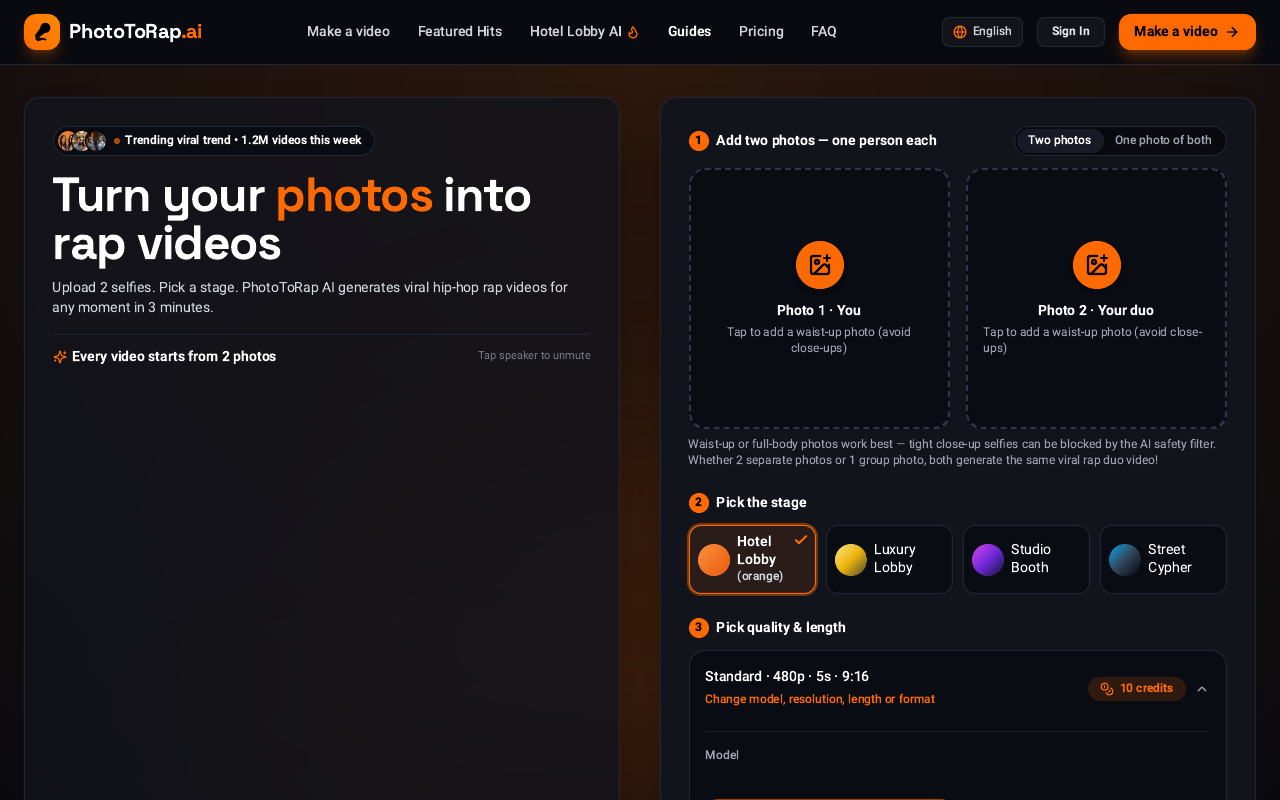Click 'Standard · 480p · 5s · 9:16' summary
Image resolution: width=1280 pixels, height=800 pixels.
click(787, 677)
